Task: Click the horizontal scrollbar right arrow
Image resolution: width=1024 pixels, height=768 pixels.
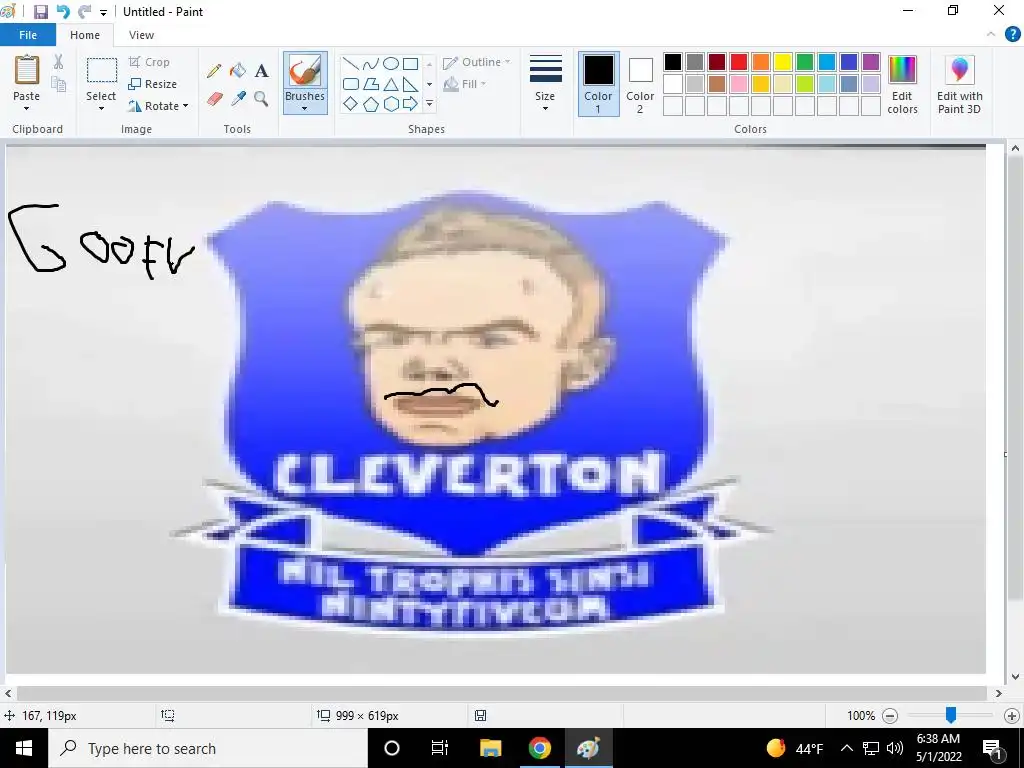Action: tap(999, 694)
